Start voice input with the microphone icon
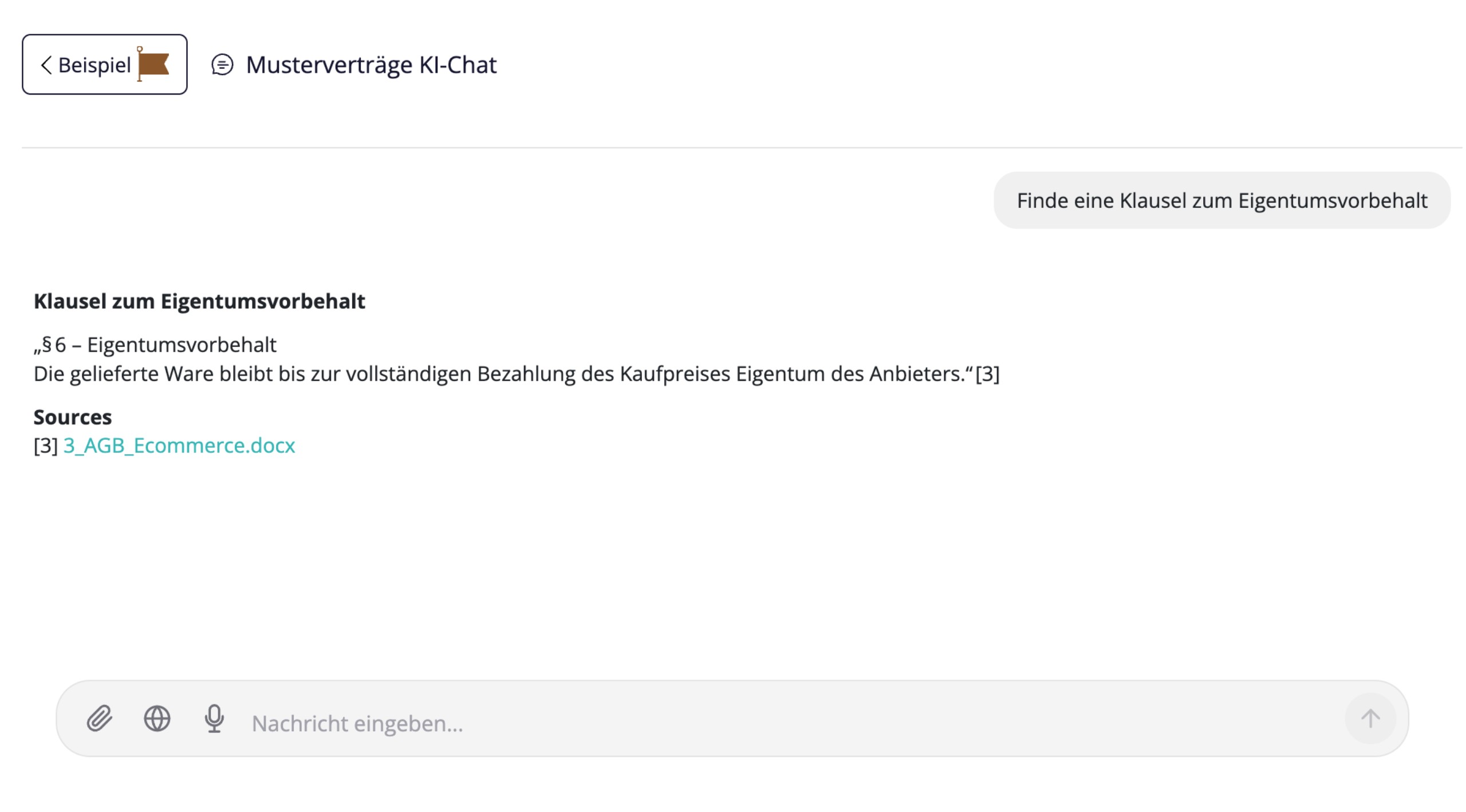The width and height of the screenshot is (1466, 812). (214, 719)
